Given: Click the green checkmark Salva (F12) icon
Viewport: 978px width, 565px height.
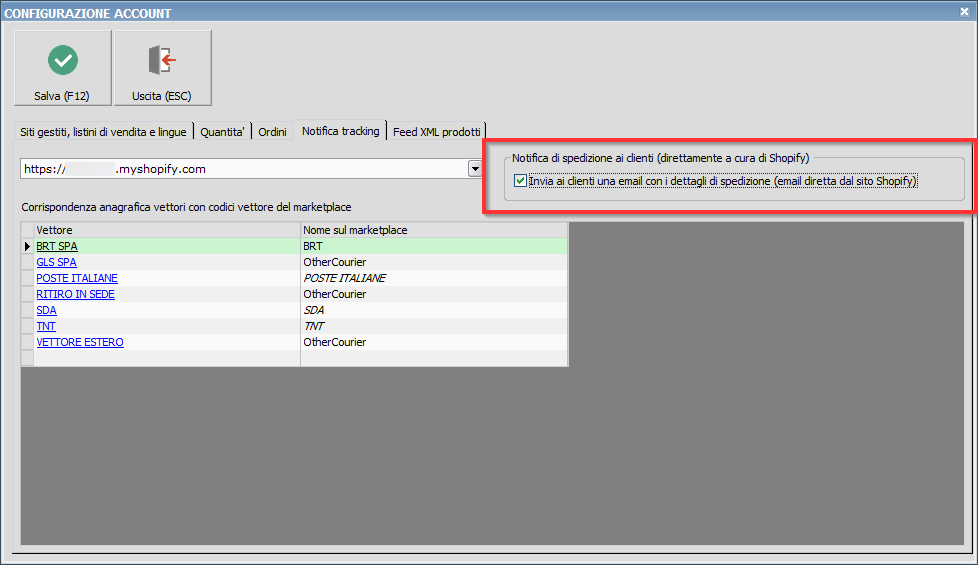Looking at the screenshot, I should click(63, 61).
